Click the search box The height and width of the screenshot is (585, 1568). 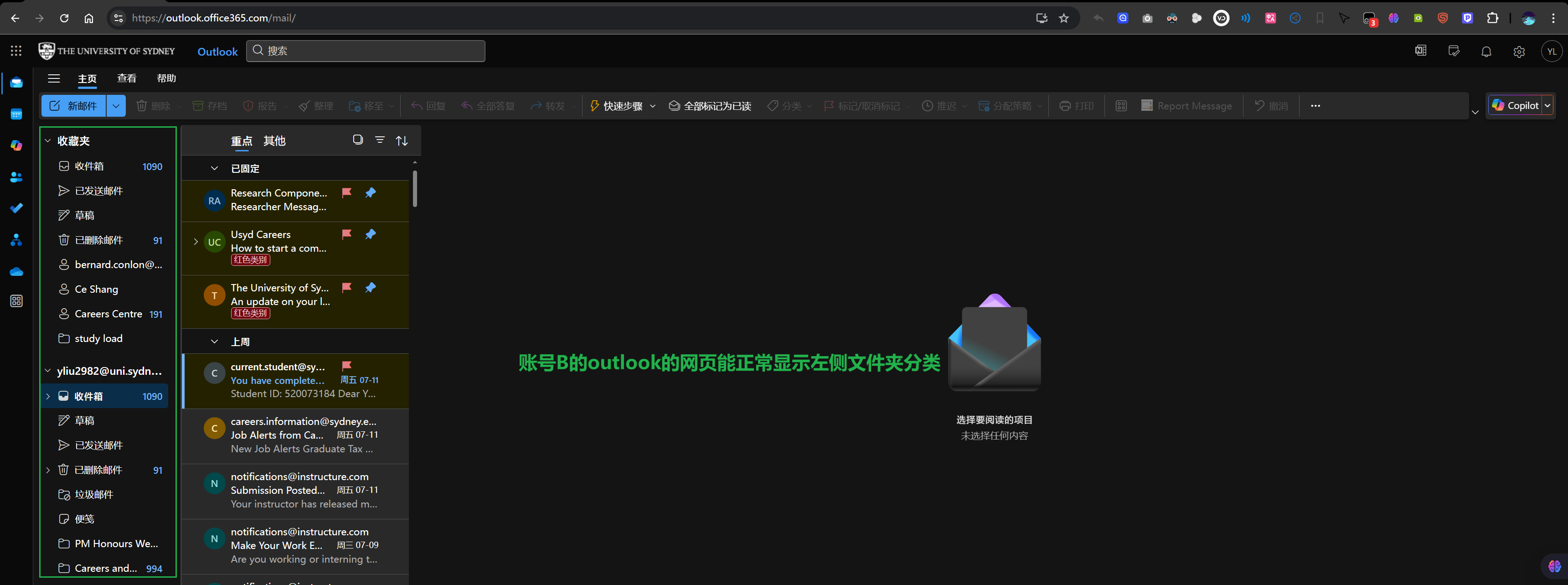pos(366,51)
